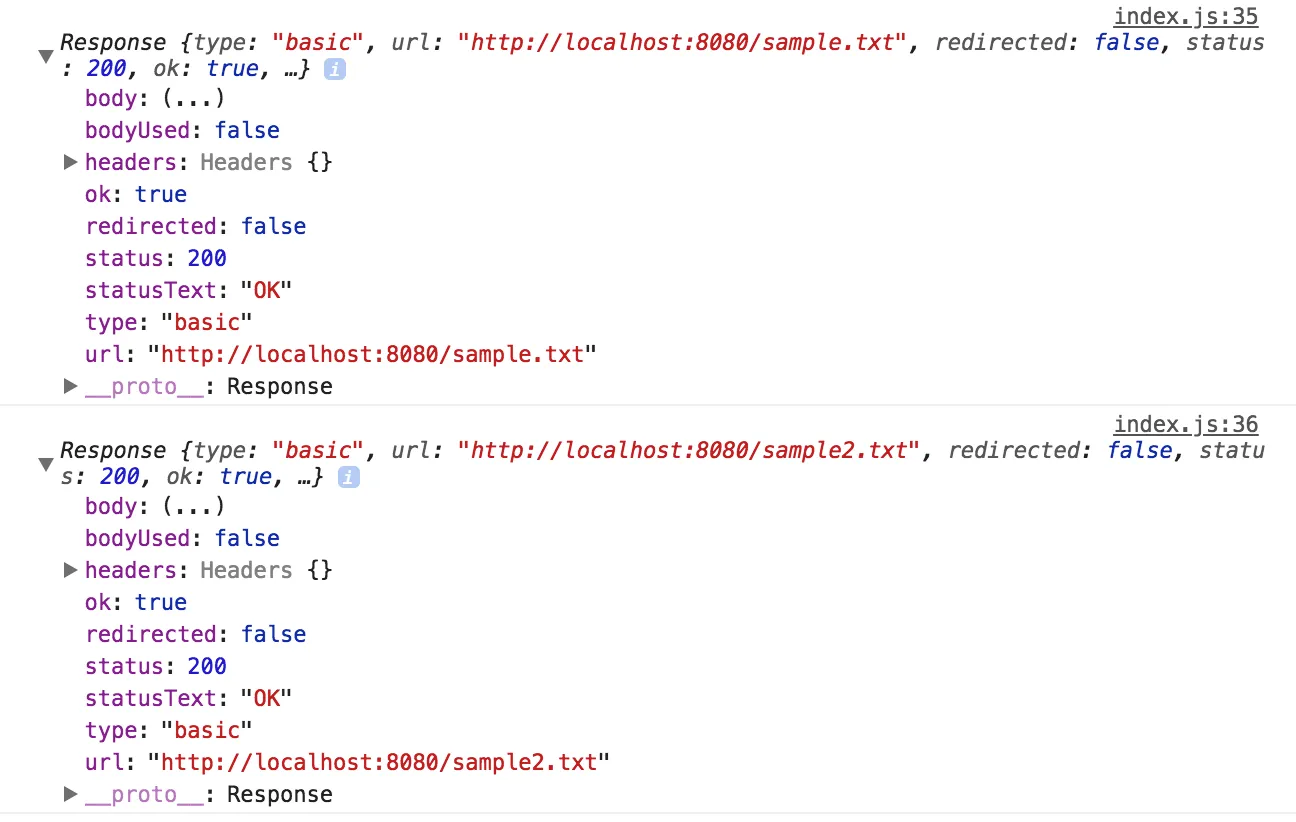Open the index.js:35 source link

(1186, 16)
